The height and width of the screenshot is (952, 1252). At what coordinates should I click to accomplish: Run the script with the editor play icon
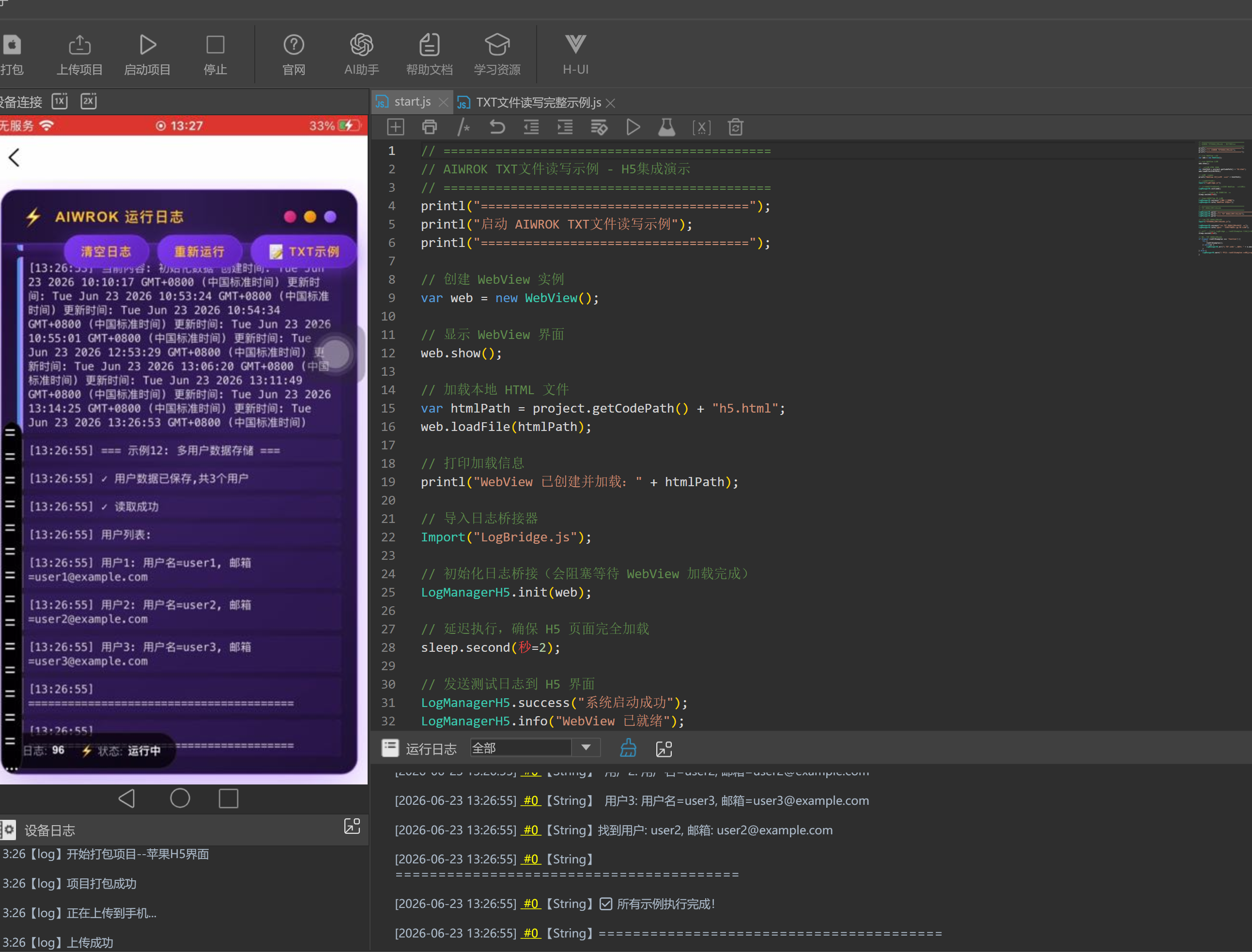[633, 127]
